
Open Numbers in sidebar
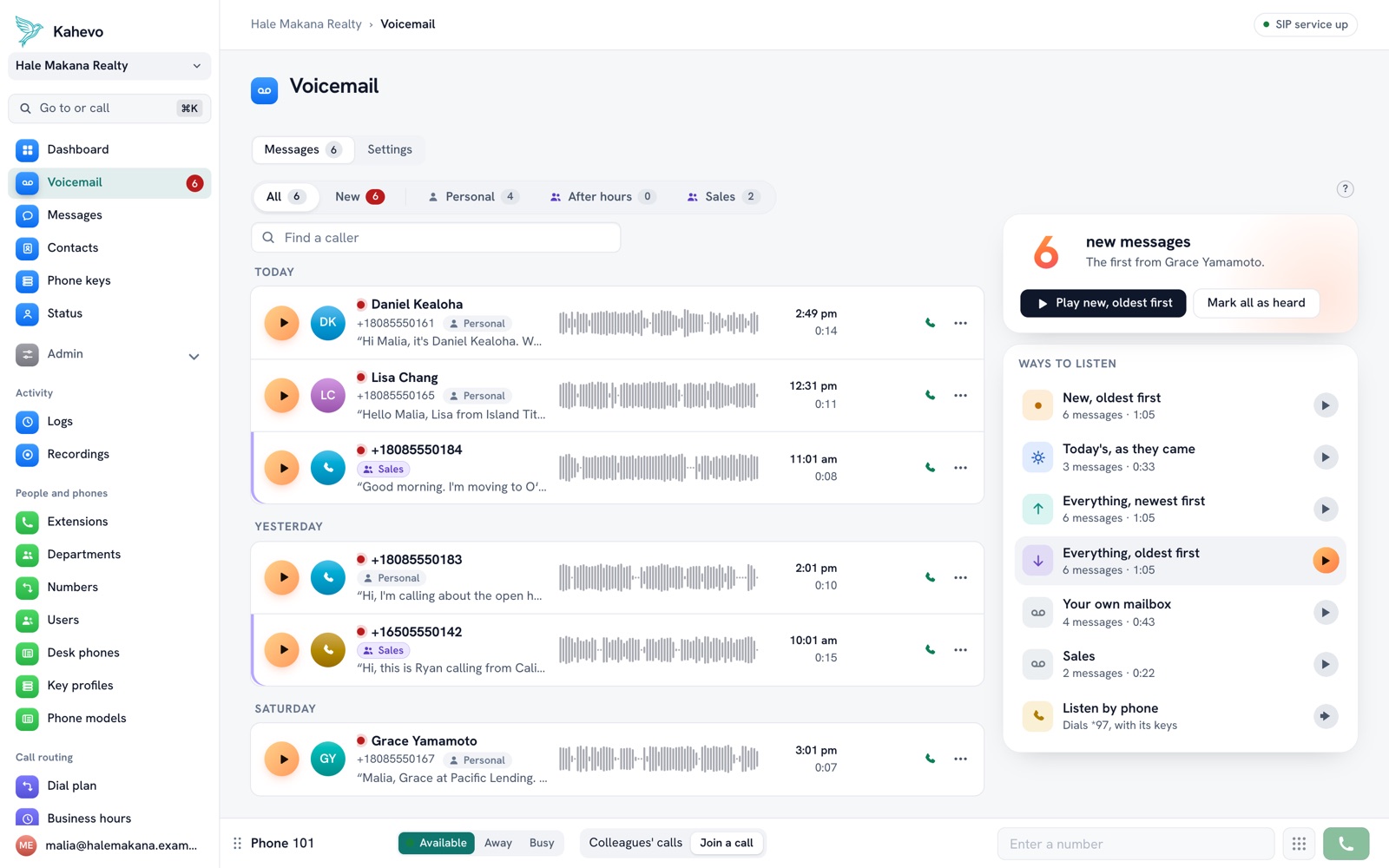(x=109, y=588)
